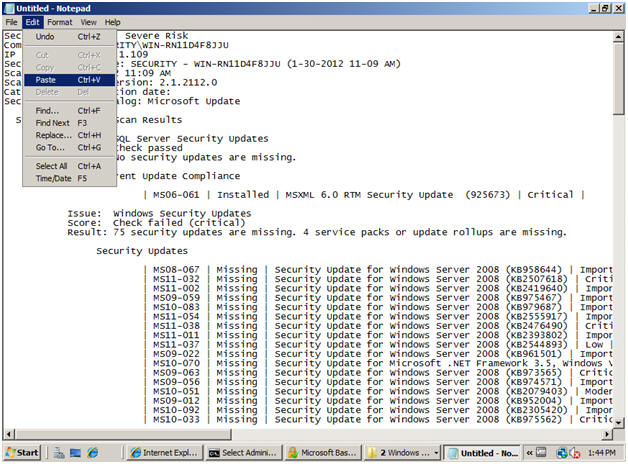The image size is (628, 464).
Task: Click the vertical scrollbar down arrow
Action: (x=619, y=422)
